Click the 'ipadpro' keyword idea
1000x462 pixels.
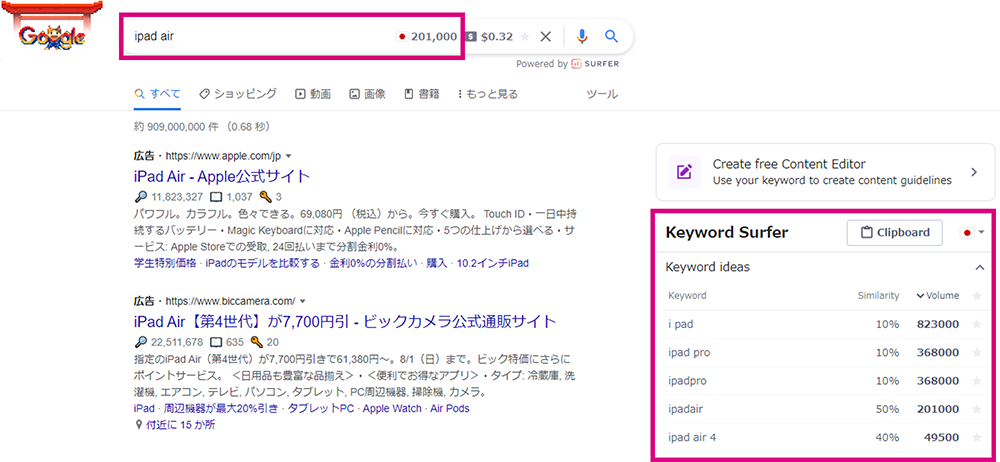pyautogui.click(x=688, y=381)
